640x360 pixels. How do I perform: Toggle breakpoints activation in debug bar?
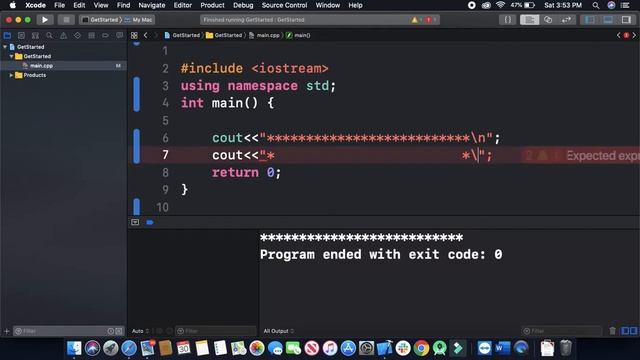150,222
